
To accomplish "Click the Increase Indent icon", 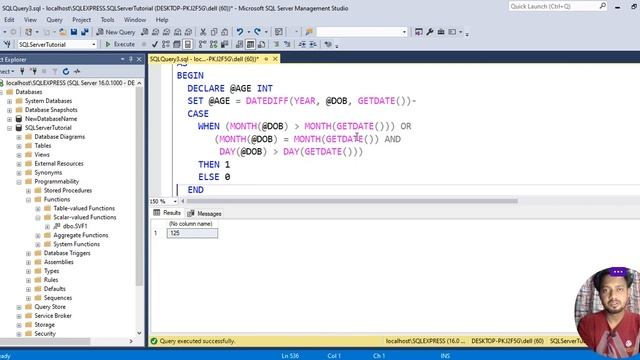I will (x=313, y=44).
